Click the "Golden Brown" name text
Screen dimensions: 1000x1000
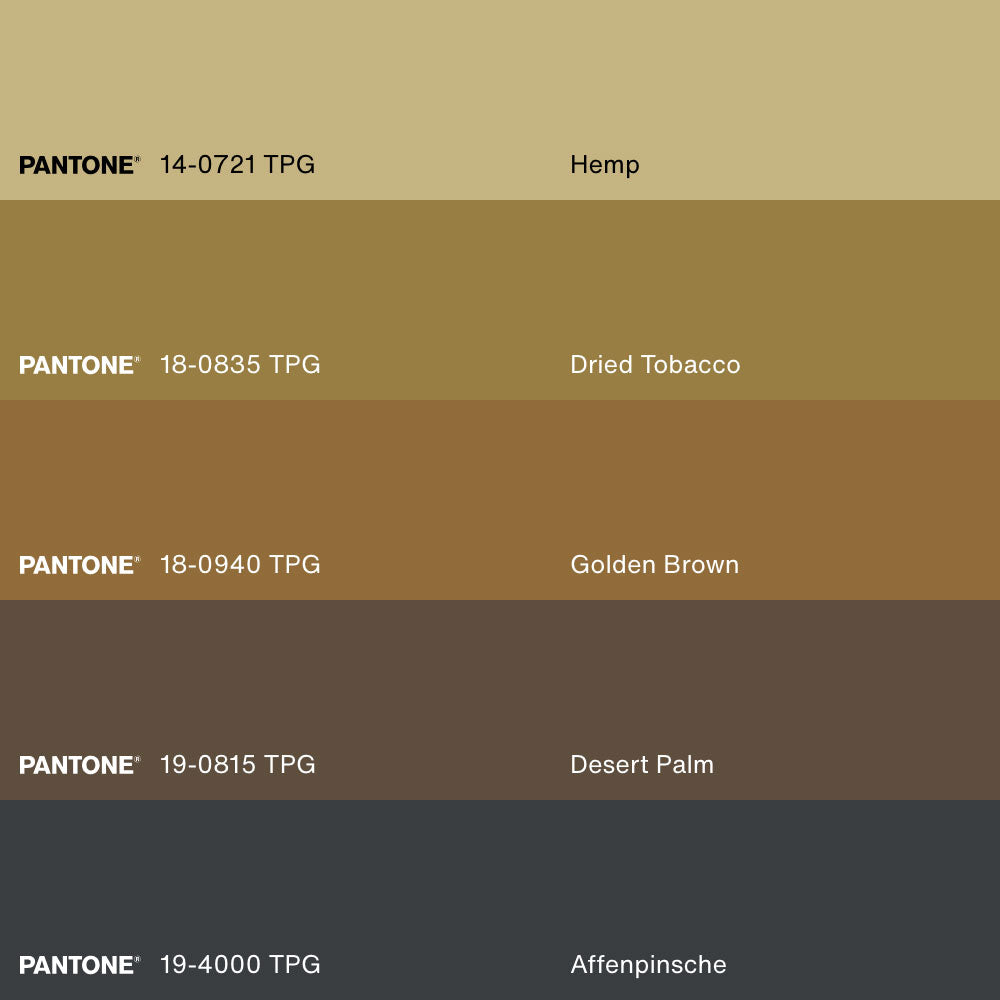654,565
